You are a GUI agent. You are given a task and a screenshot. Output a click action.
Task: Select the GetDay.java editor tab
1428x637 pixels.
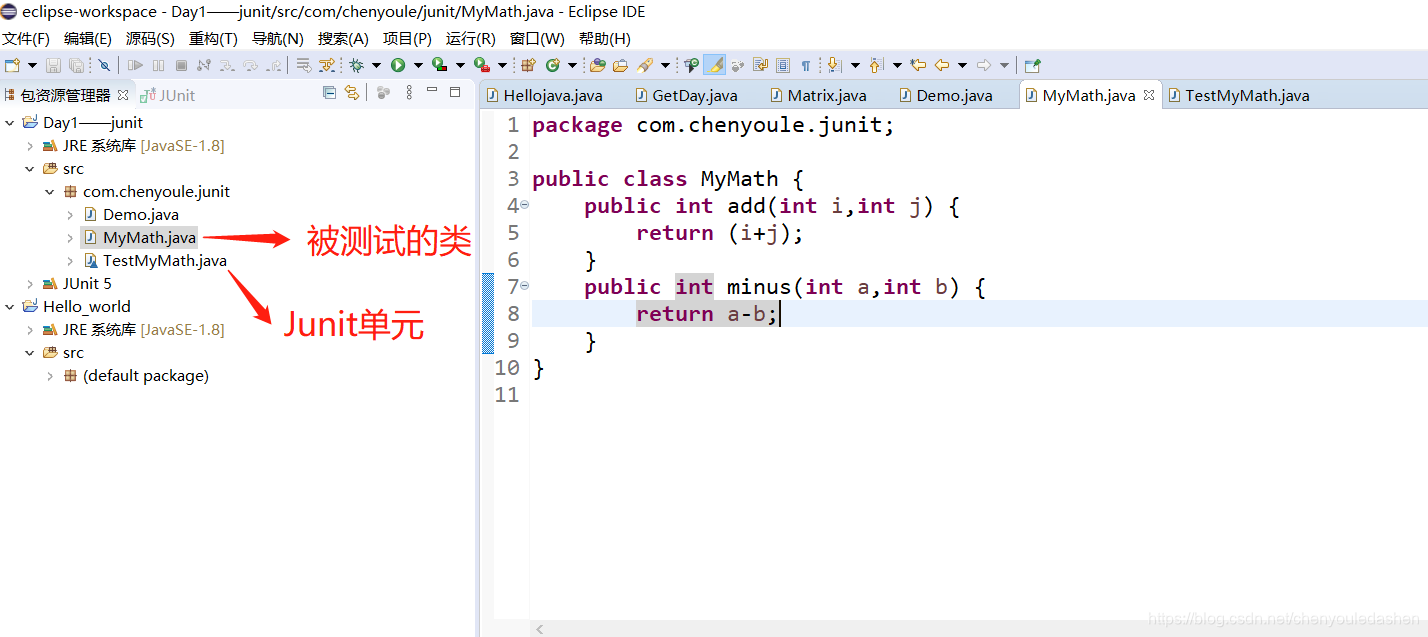coord(685,96)
